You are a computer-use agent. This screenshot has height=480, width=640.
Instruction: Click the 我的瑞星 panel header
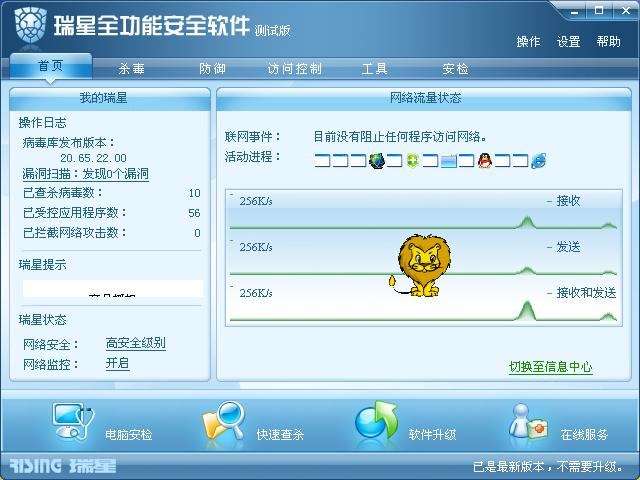(x=110, y=98)
